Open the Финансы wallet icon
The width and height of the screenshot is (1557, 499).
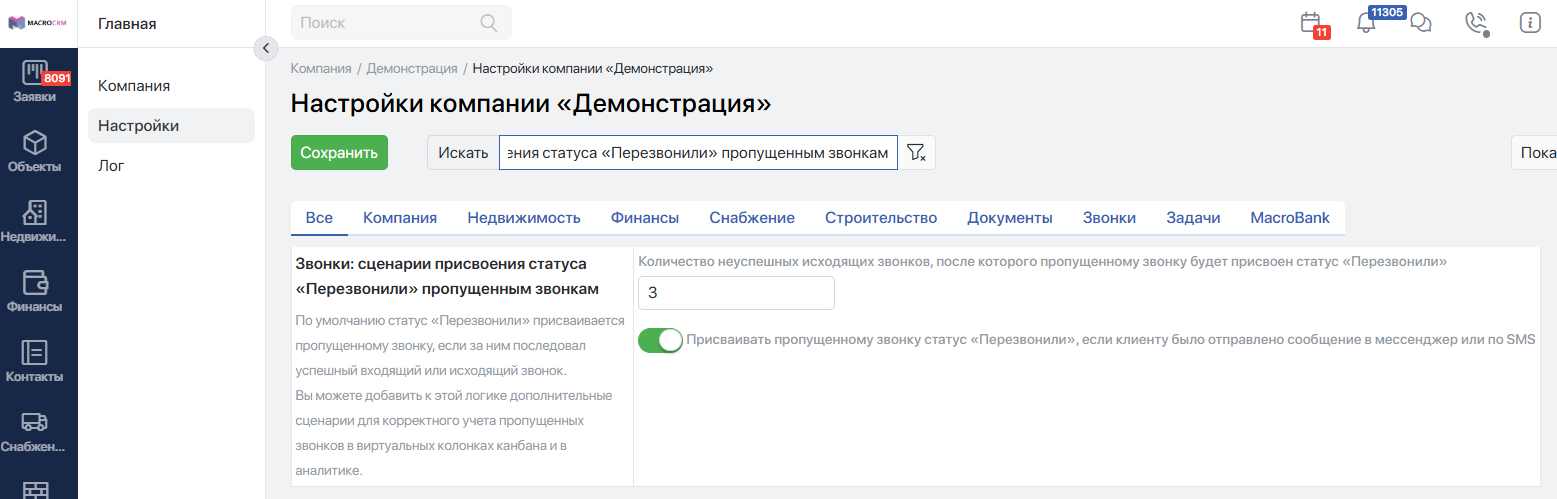35,282
